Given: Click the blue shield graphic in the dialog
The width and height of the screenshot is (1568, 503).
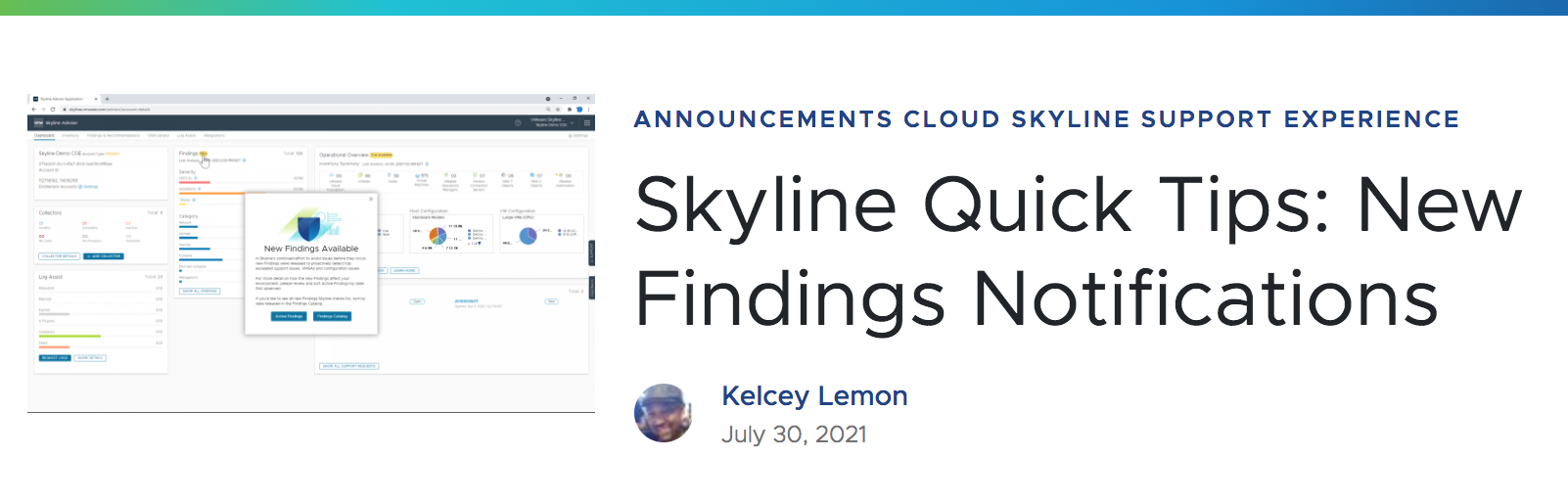Looking at the screenshot, I should pyautogui.click(x=309, y=228).
